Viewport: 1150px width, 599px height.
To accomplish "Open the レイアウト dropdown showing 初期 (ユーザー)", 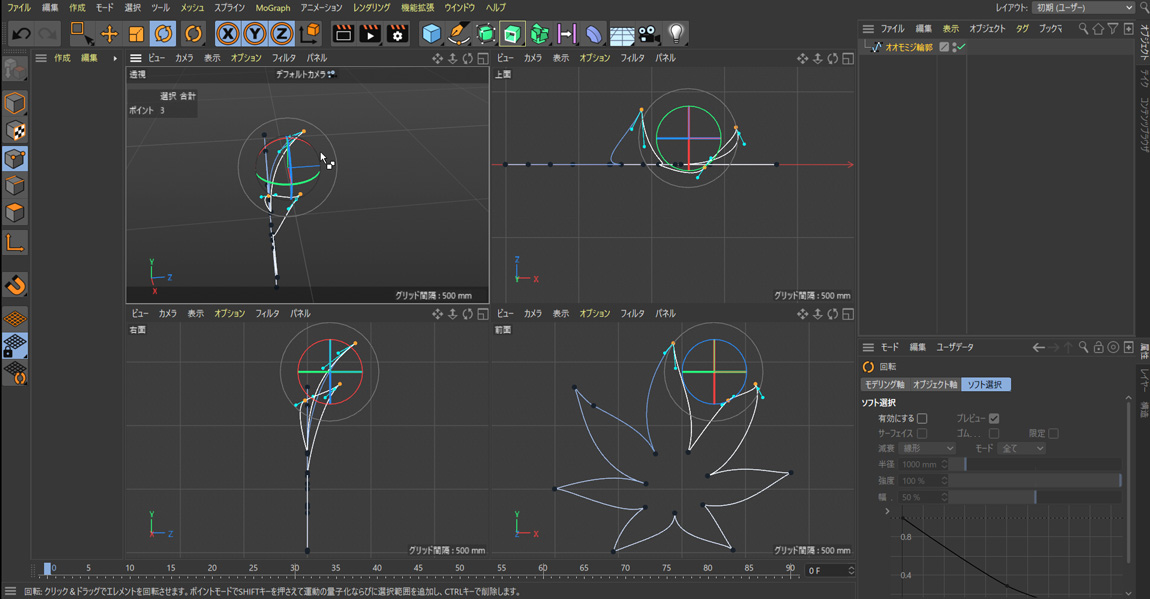I will click(x=1083, y=8).
